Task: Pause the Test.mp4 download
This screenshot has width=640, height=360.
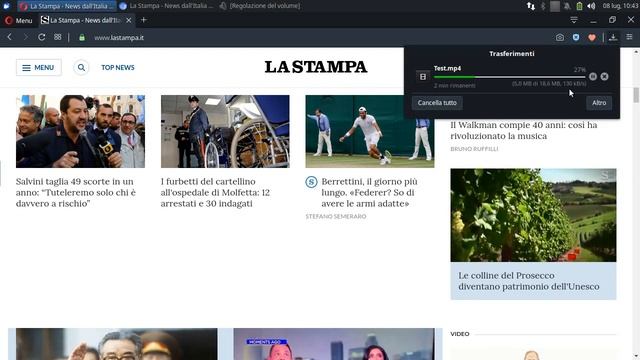Action: [x=593, y=76]
